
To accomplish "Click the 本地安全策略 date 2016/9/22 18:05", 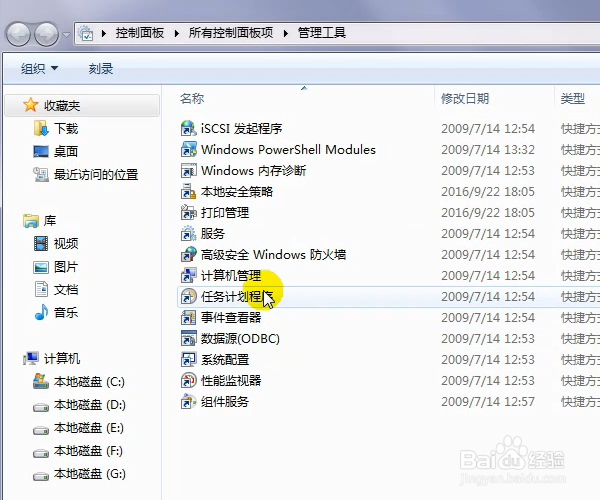I will click(x=488, y=192).
